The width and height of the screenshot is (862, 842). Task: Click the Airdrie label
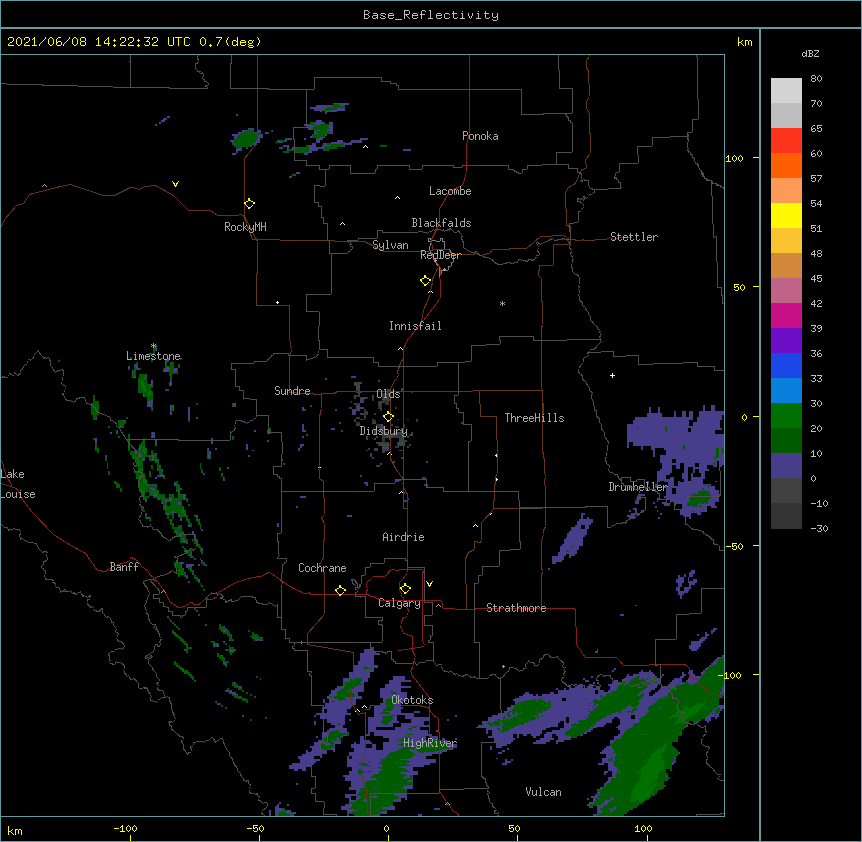tap(404, 537)
